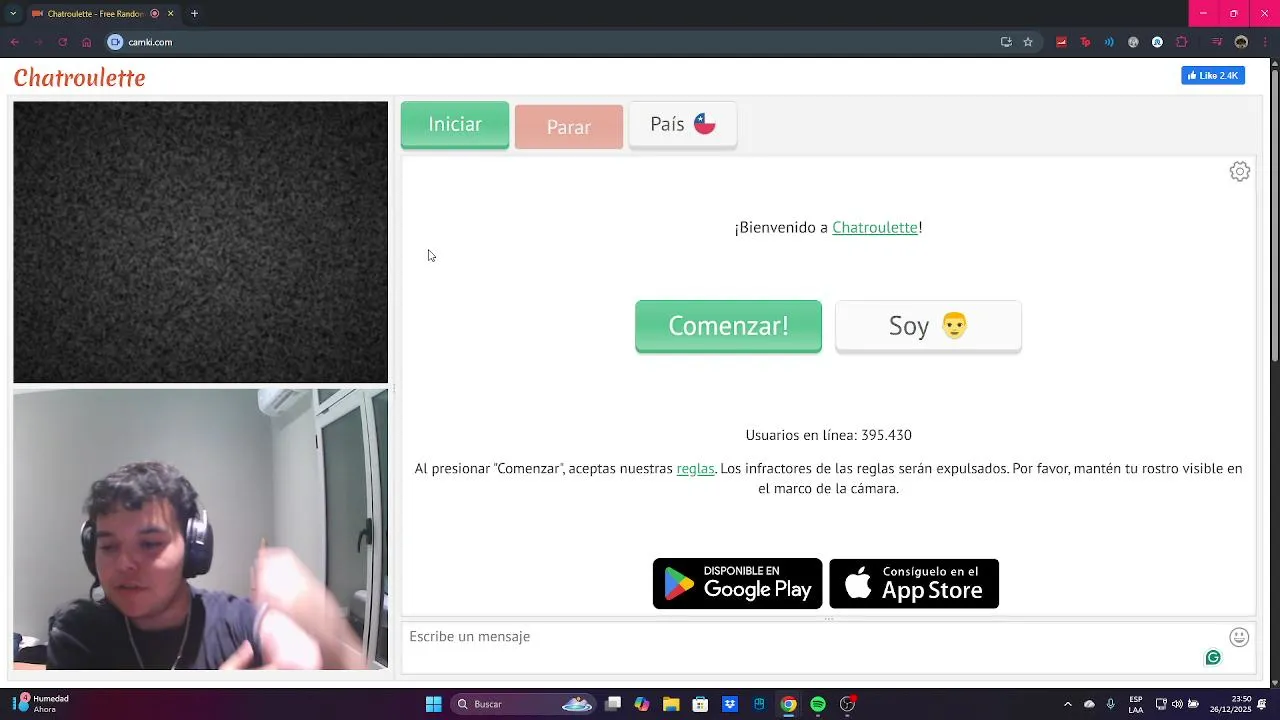The image size is (1280, 720).
Task: Open the ESP LAA language switcher
Action: click(x=1136, y=704)
